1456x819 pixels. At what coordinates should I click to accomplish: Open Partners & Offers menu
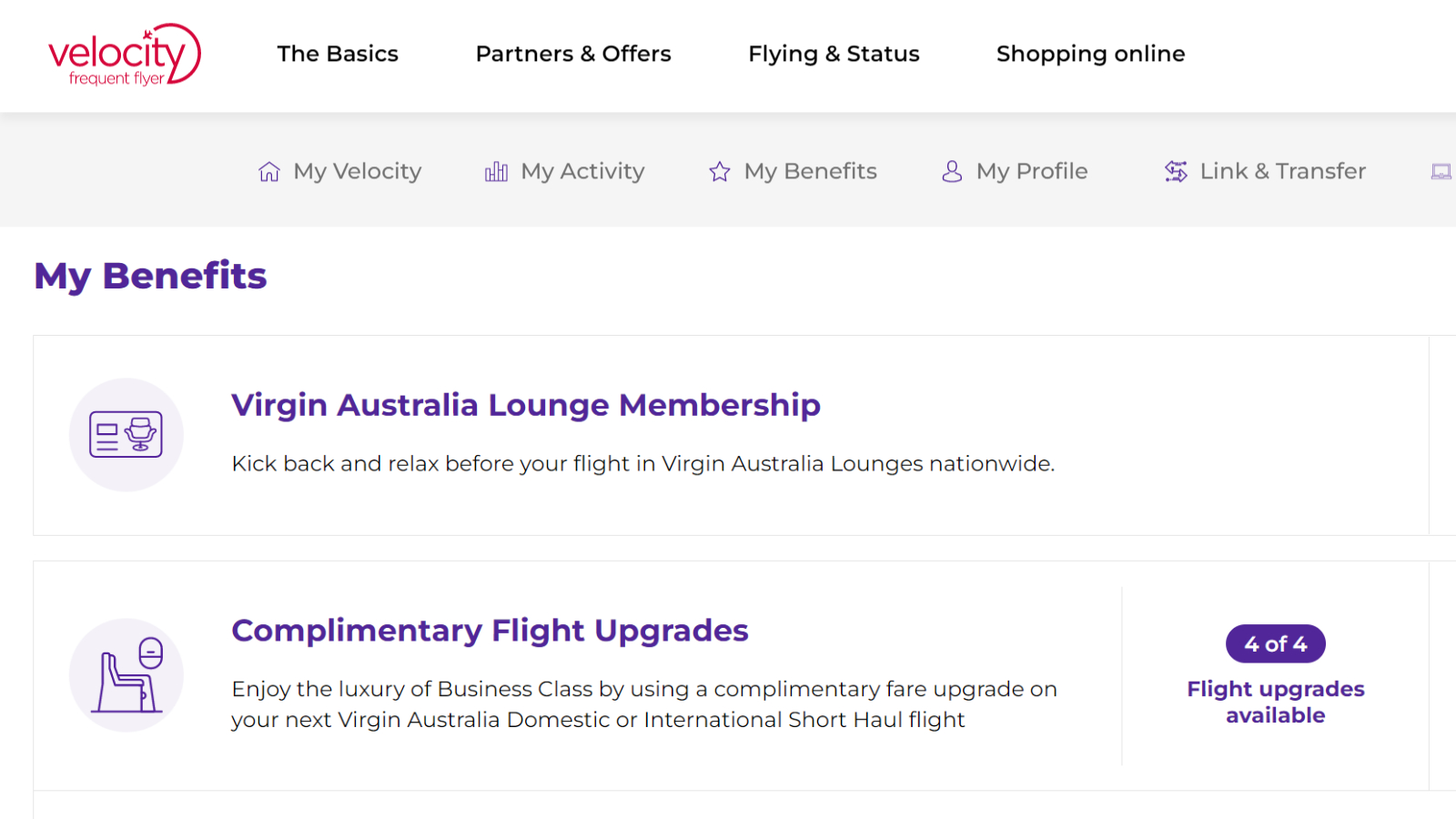pyautogui.click(x=573, y=55)
